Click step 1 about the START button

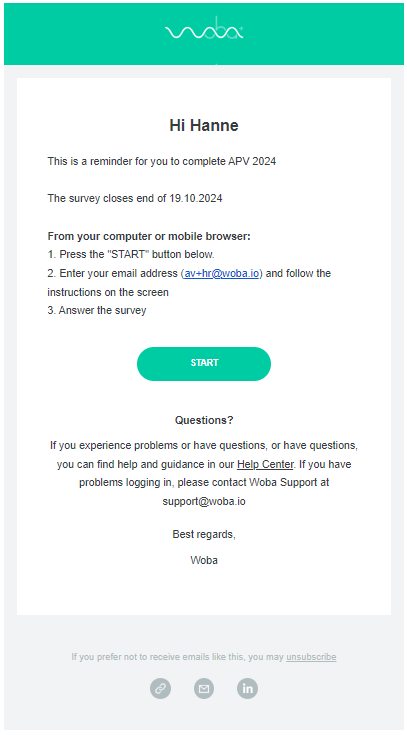(131, 255)
